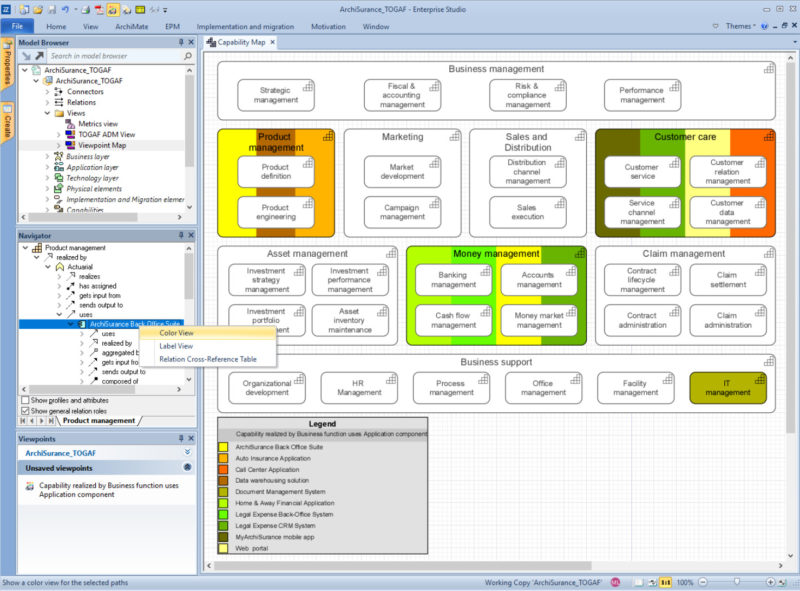This screenshot has width=800, height=591.
Task: Open the ArchiMate ribbon tab
Action: point(132,27)
